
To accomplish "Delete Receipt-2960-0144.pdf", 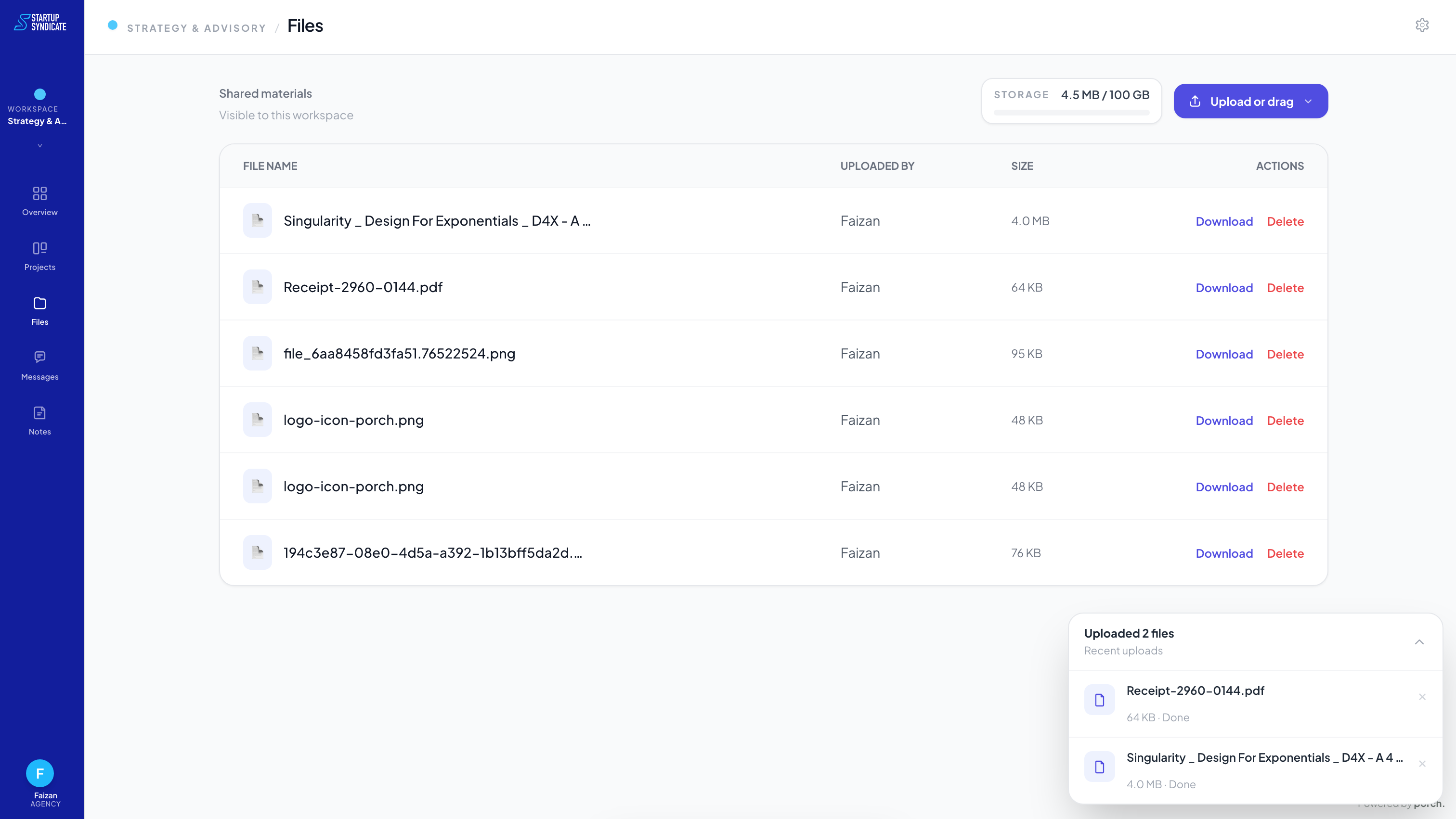I will pyautogui.click(x=1285, y=287).
